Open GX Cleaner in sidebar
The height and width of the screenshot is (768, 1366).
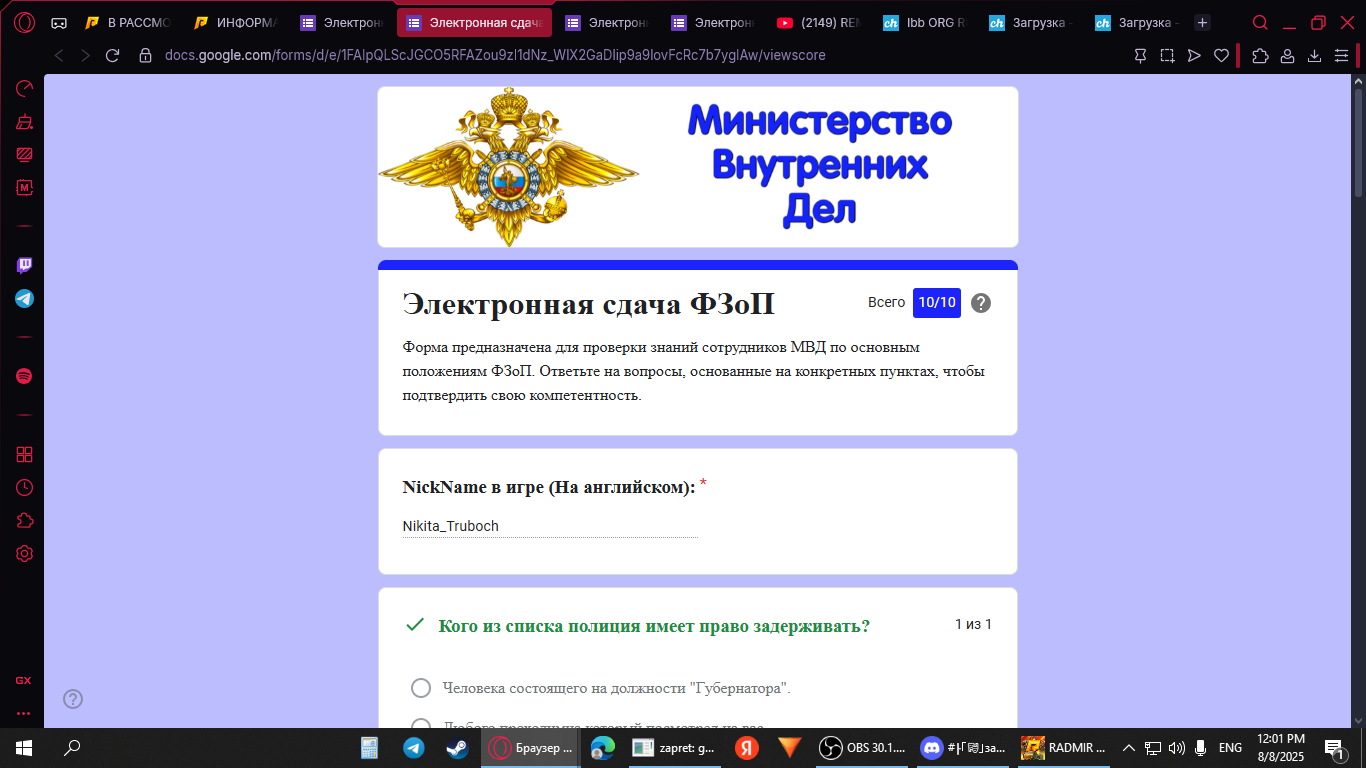pyautogui.click(x=25, y=122)
